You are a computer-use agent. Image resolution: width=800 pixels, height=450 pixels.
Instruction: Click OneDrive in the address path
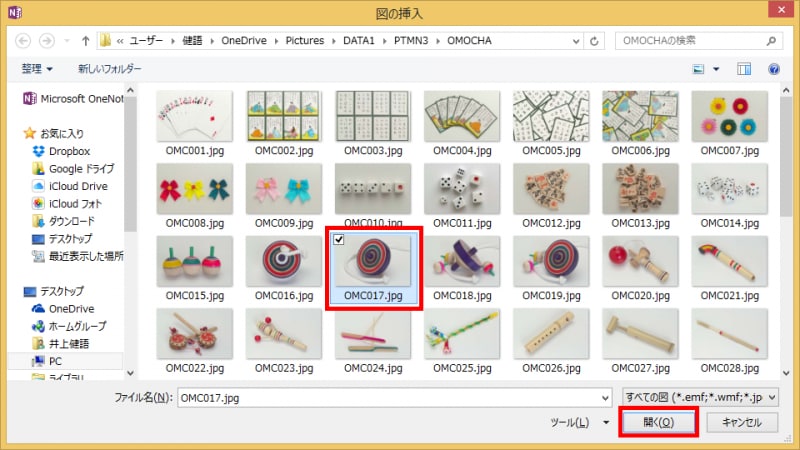(244, 41)
